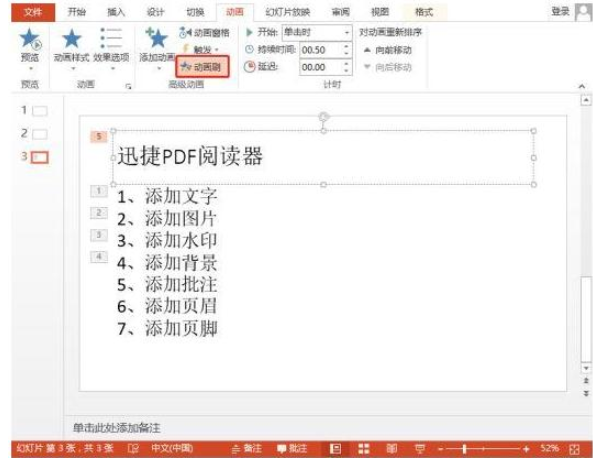Move animation earlier in order
Viewport: 593px width, 458px height.
pyautogui.click(x=388, y=50)
